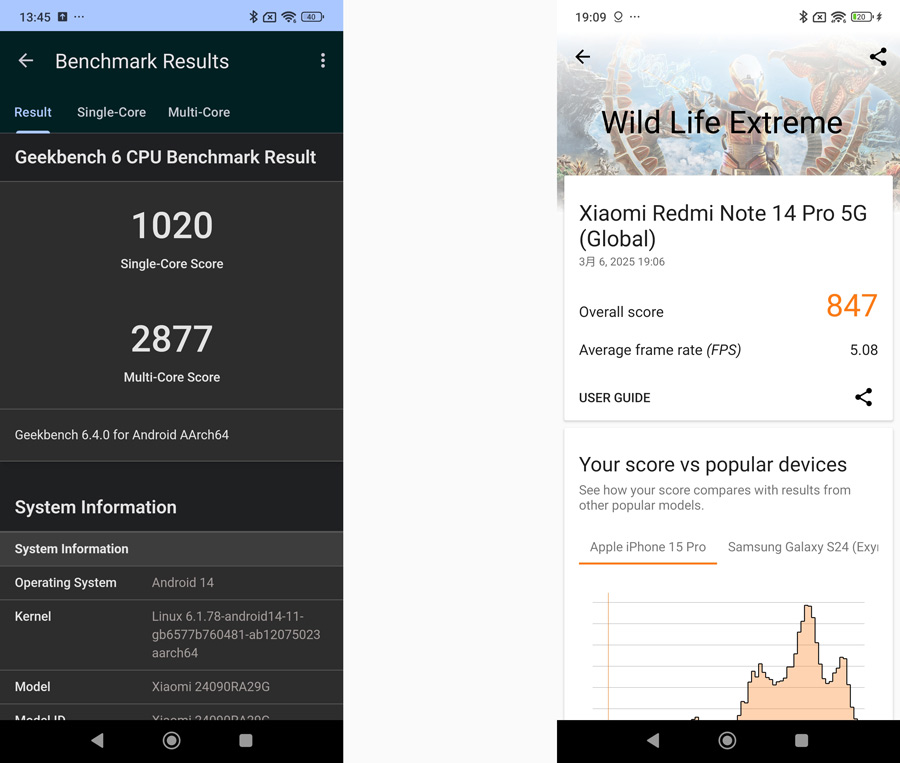Tap the notification icon right of 19:09
The height and width of the screenshot is (763, 900).
tap(618, 17)
